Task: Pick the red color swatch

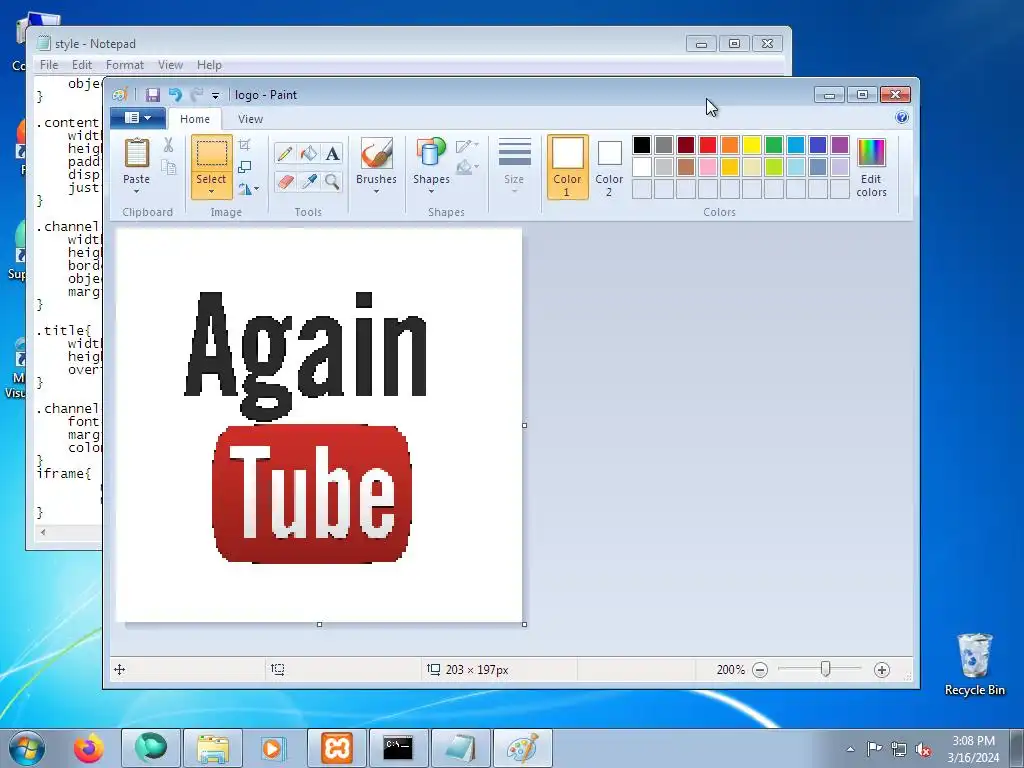Action: [x=707, y=144]
